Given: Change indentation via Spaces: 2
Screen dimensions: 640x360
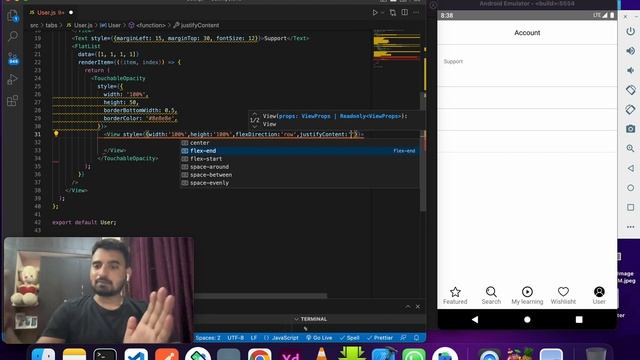Looking at the screenshot, I should [x=208, y=338].
